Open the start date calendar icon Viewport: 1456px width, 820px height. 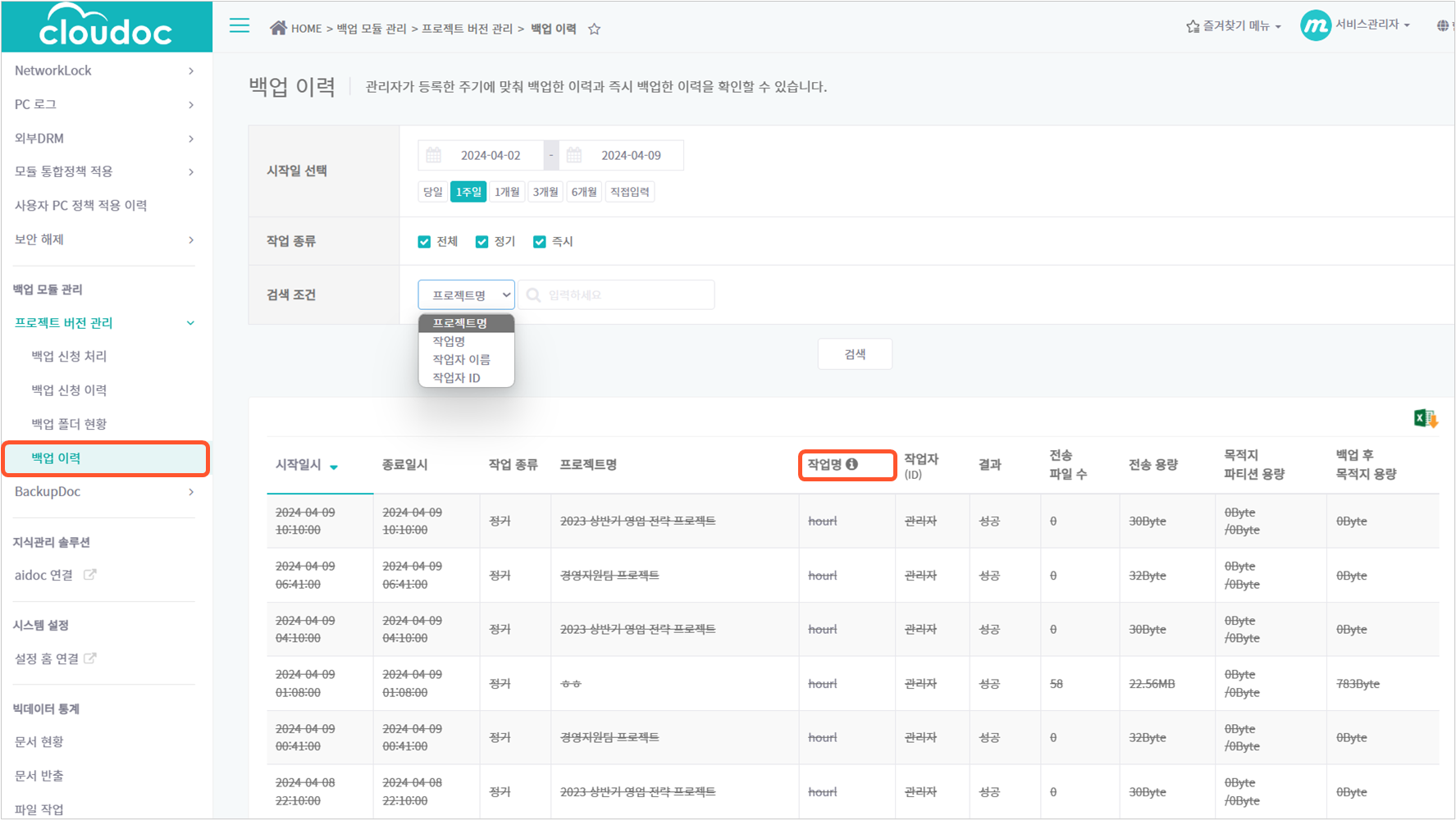[434, 155]
